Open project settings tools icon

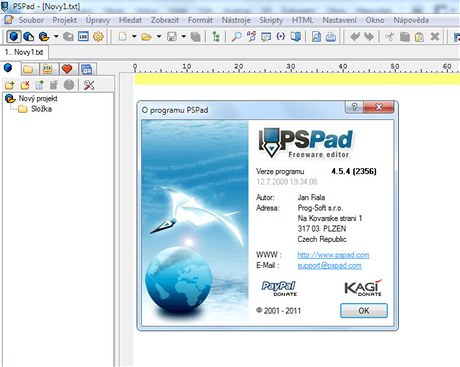[89, 85]
